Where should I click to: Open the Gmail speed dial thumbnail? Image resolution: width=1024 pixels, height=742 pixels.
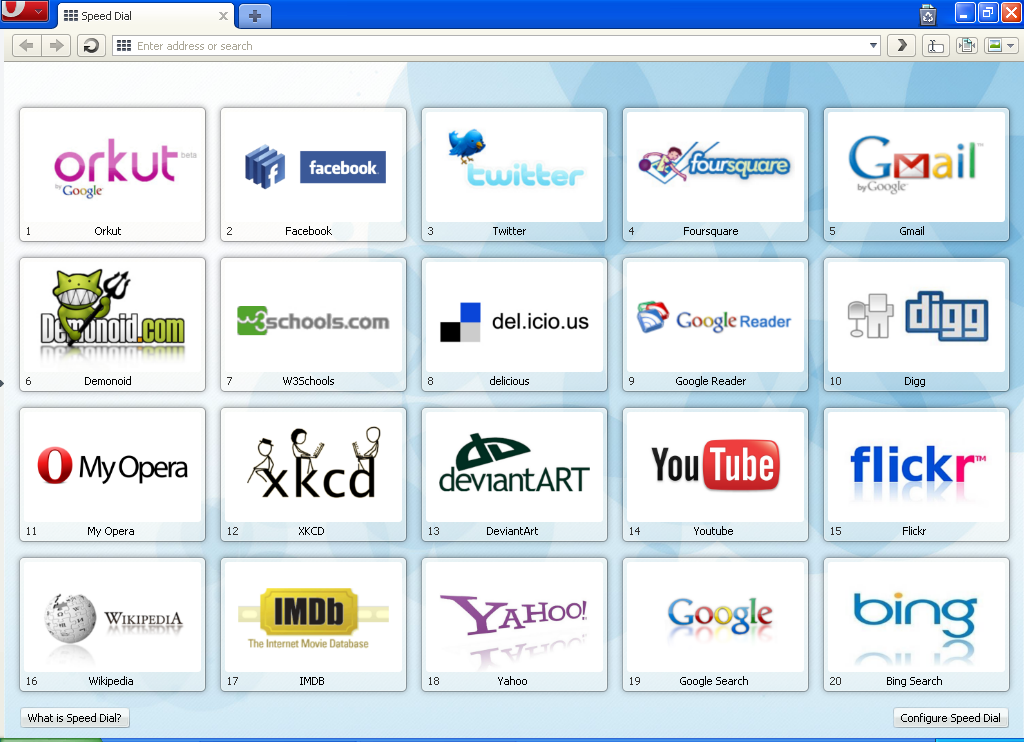point(916,174)
